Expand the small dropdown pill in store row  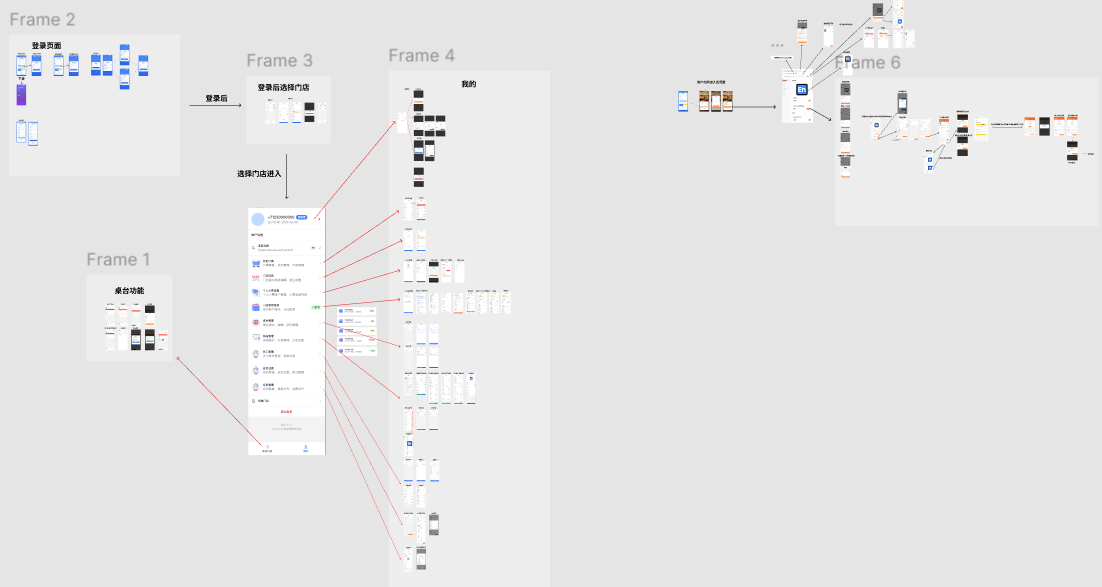click(313, 247)
